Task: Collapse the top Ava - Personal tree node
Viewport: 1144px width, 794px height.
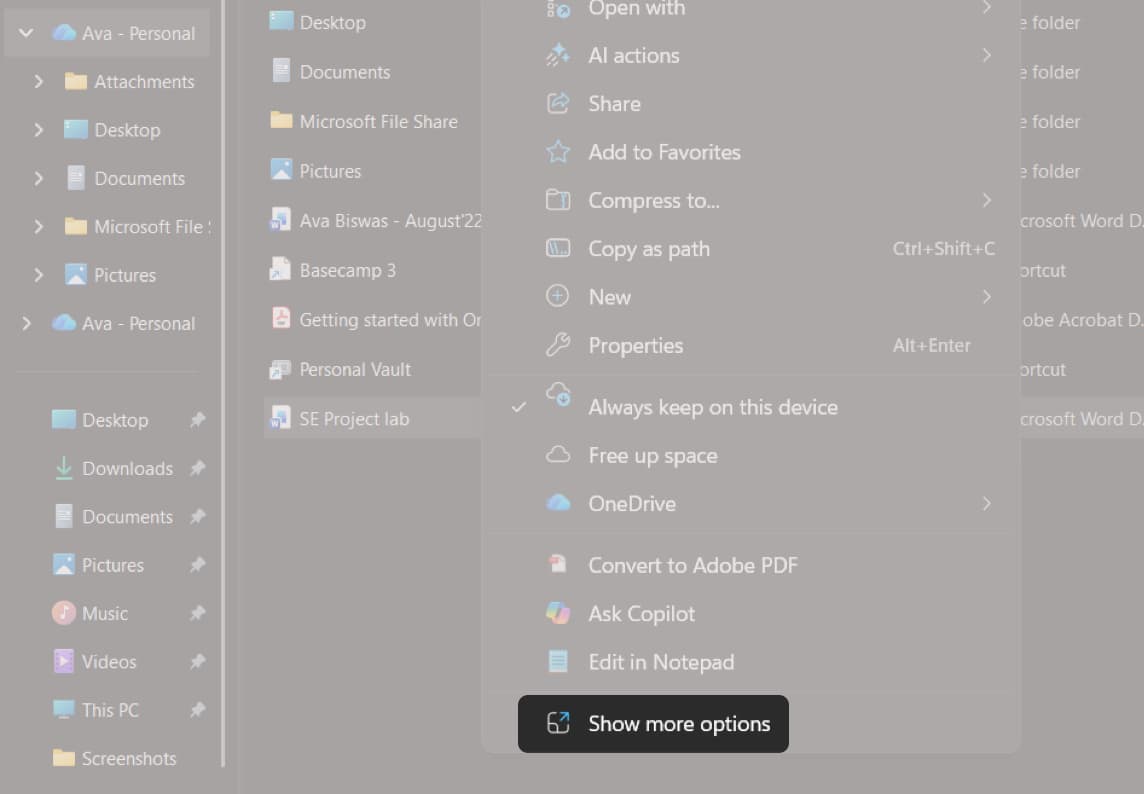Action: [x=26, y=33]
